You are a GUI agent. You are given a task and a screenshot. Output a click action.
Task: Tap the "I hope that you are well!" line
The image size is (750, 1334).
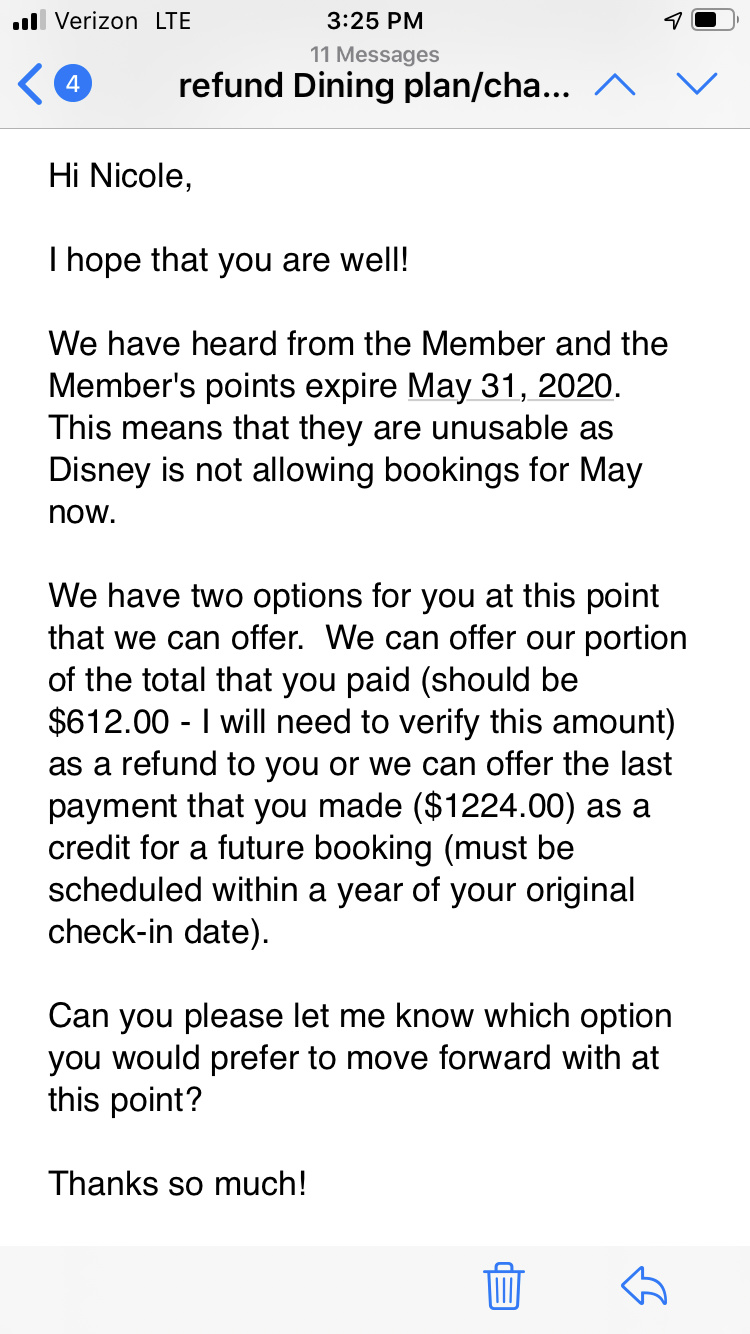[x=229, y=260]
